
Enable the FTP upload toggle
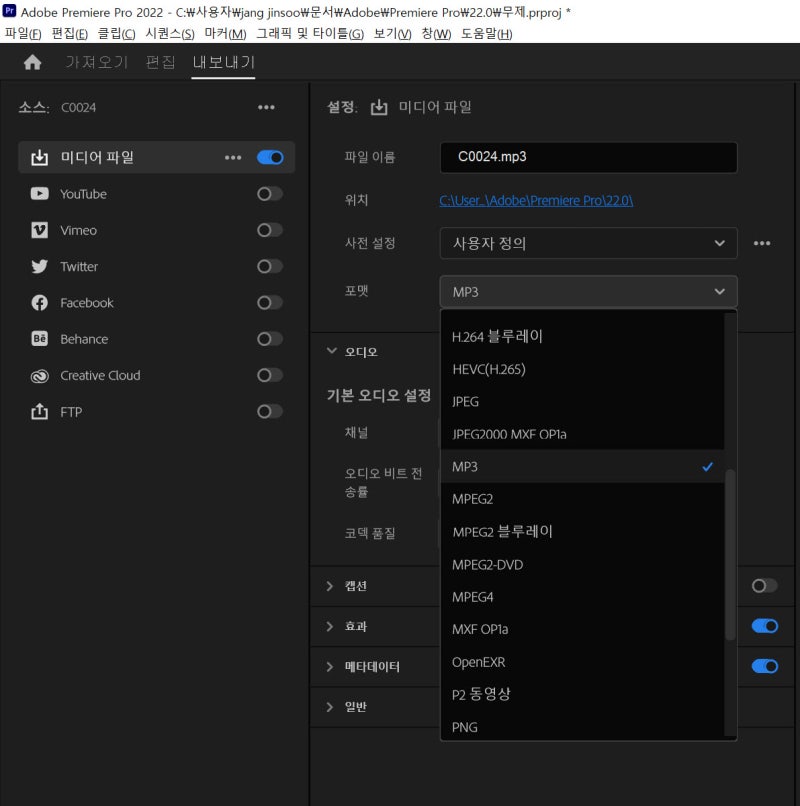270,412
